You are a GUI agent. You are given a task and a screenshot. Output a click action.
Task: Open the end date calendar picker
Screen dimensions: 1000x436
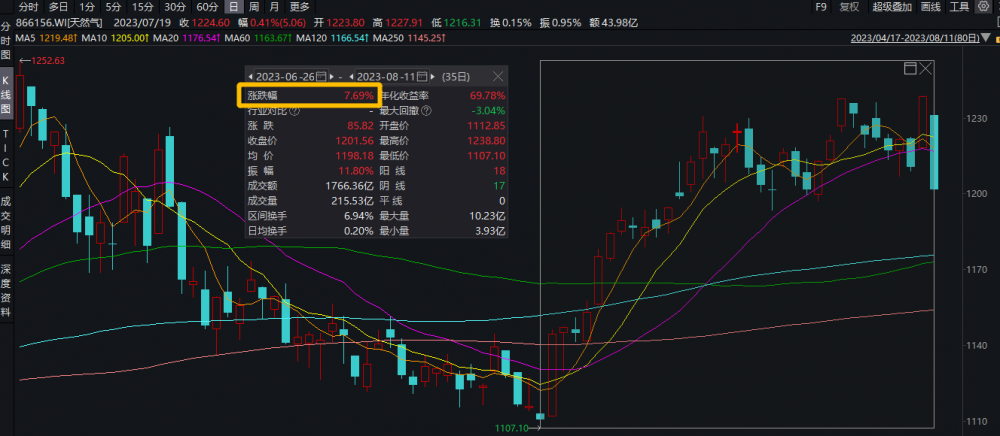(421, 76)
